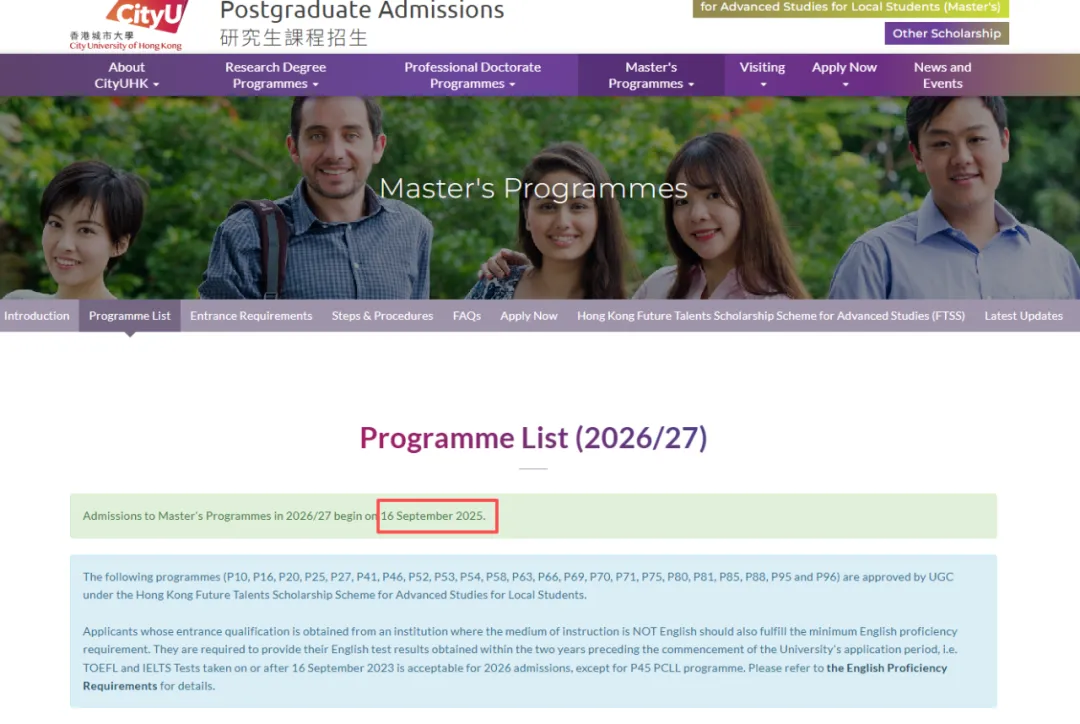Go to the Latest Updates tab
Screen dimensions: 1080x724
click(1023, 316)
